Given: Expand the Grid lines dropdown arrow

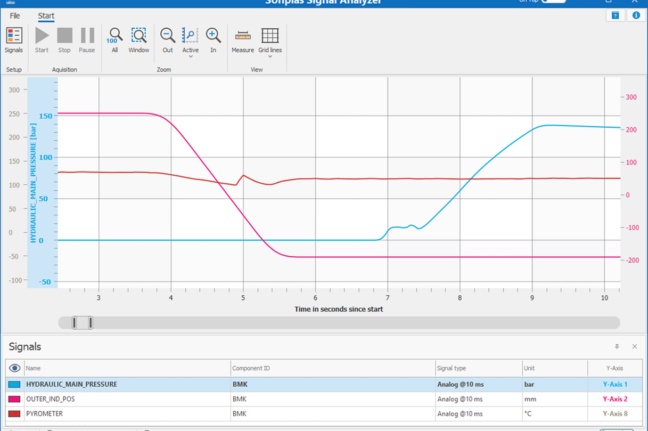Looking at the screenshot, I should point(270,57).
